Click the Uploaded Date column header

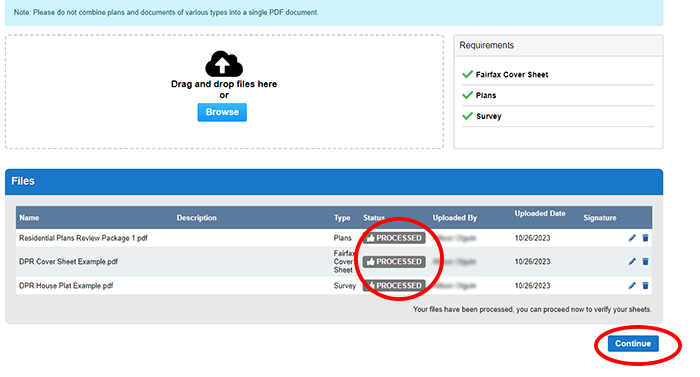(540, 214)
